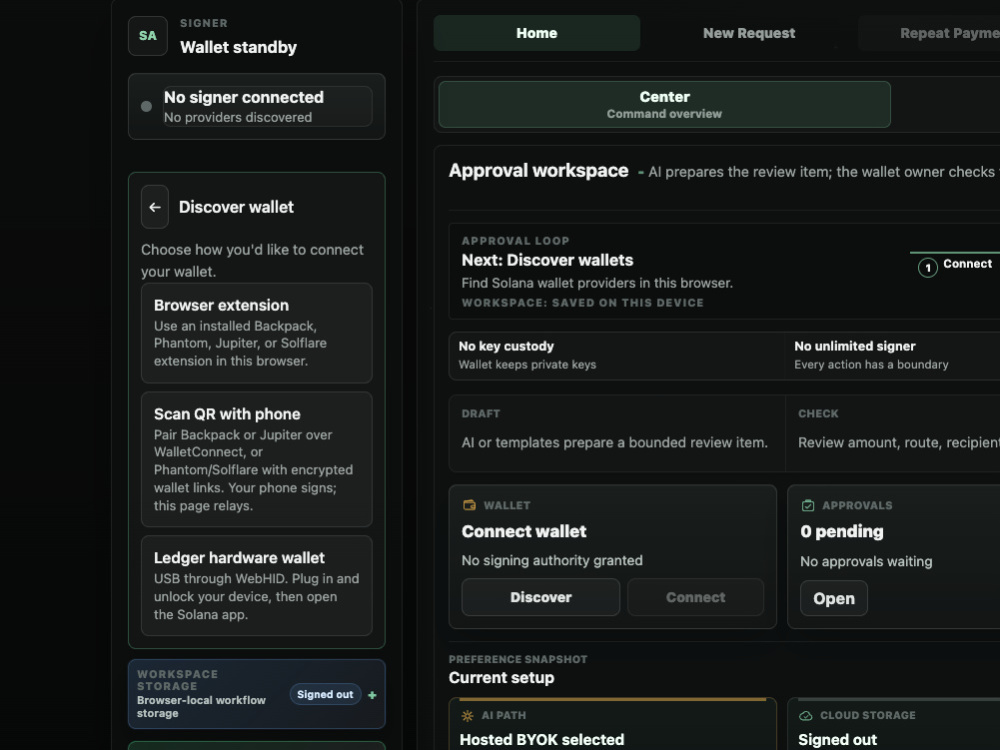
Task: Click the AI Path Hosted BYOK card
Action: (612, 724)
